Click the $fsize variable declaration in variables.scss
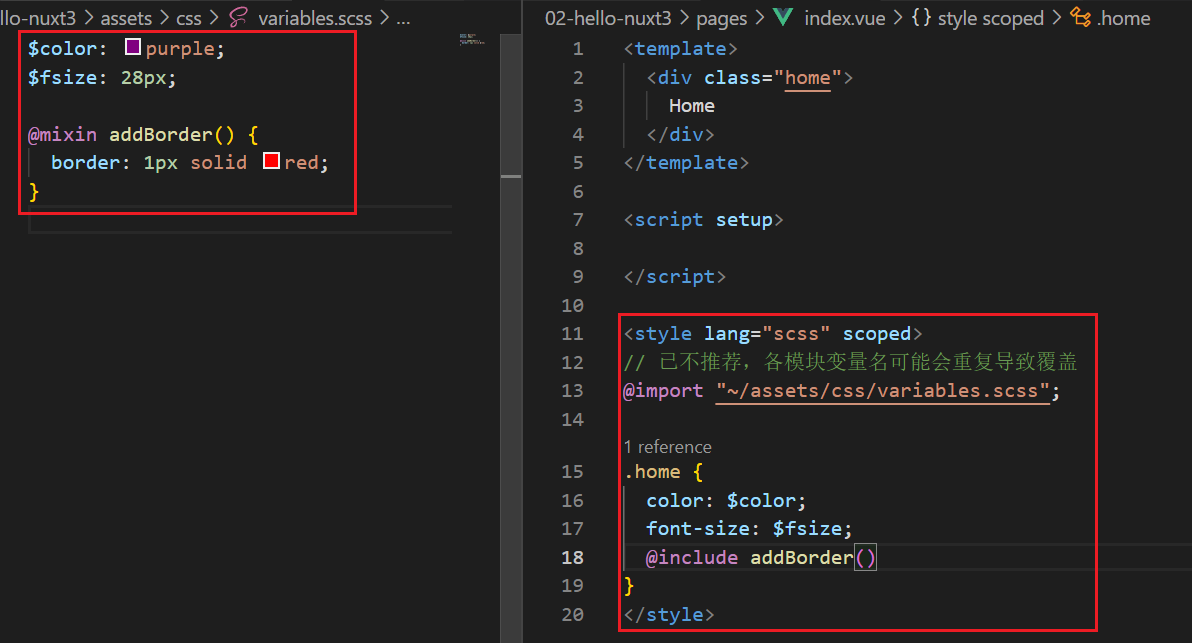Screen dimensions: 1192x643 (x=62, y=78)
